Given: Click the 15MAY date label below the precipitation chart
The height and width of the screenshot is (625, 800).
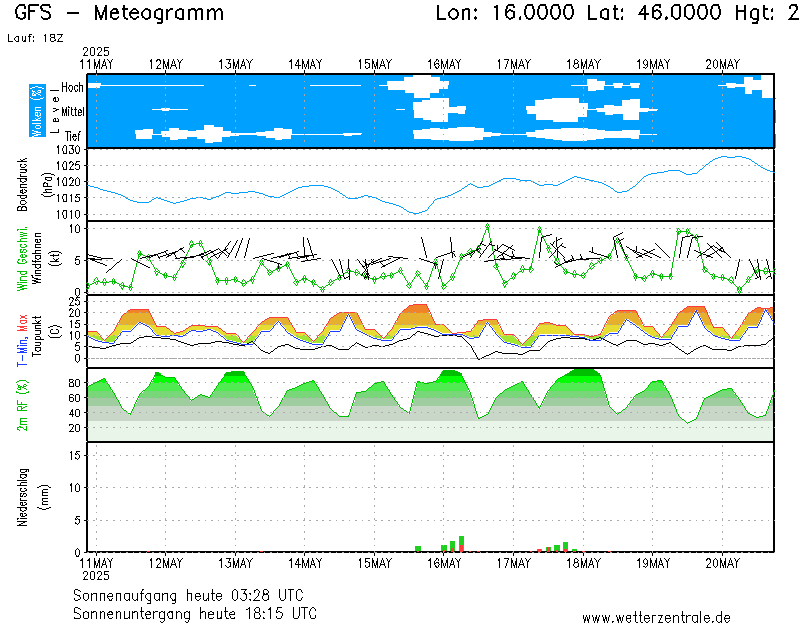Looking at the screenshot, I should (374, 563).
